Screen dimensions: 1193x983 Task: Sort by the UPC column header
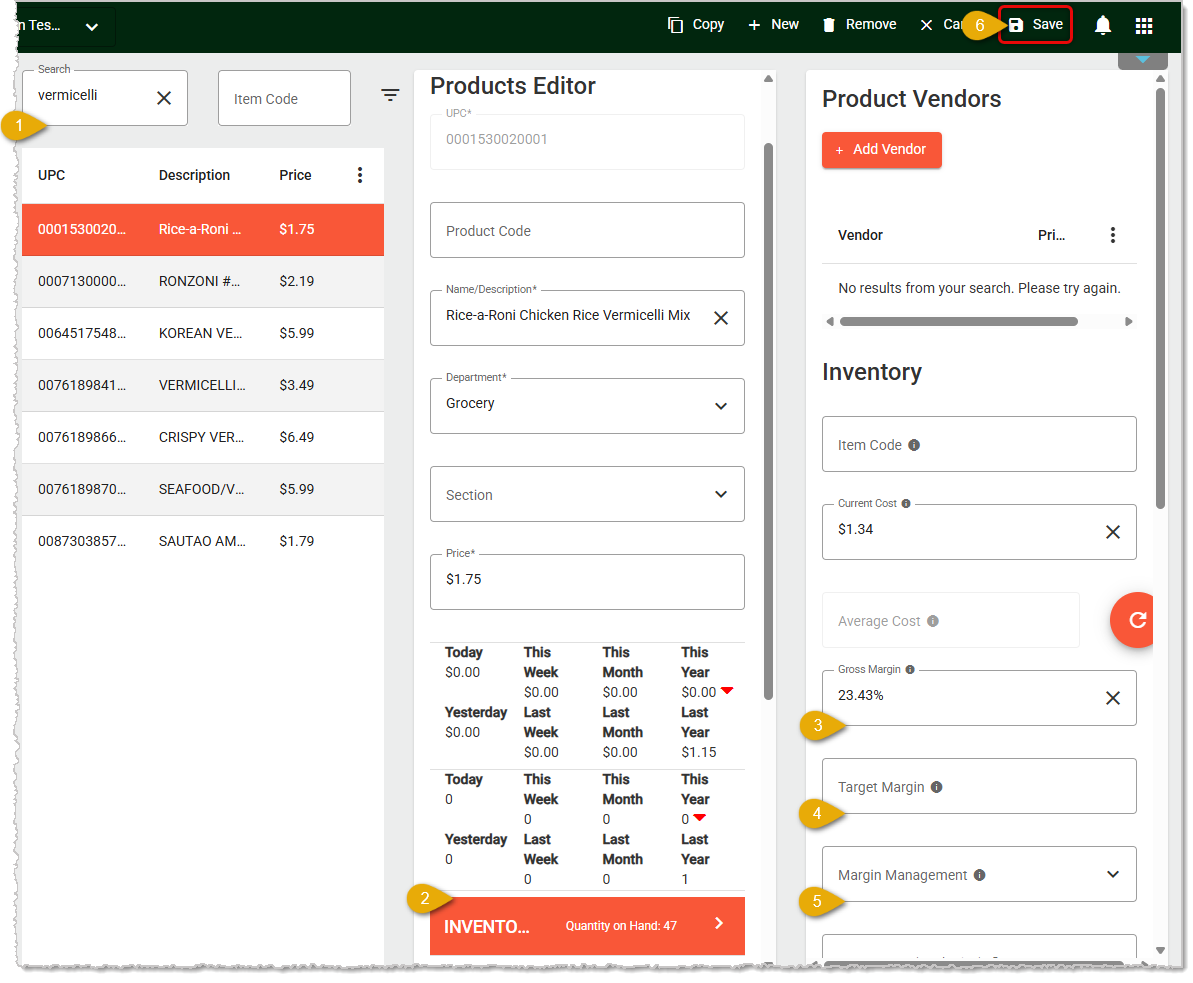click(52, 175)
